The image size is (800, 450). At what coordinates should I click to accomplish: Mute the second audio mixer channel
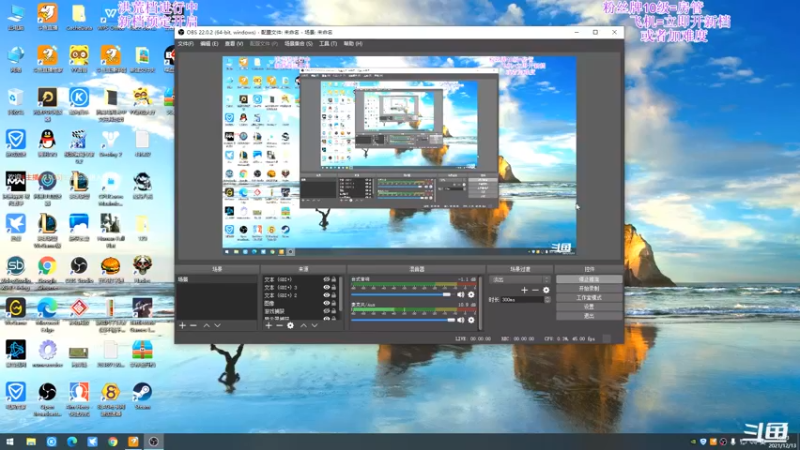coord(461,320)
